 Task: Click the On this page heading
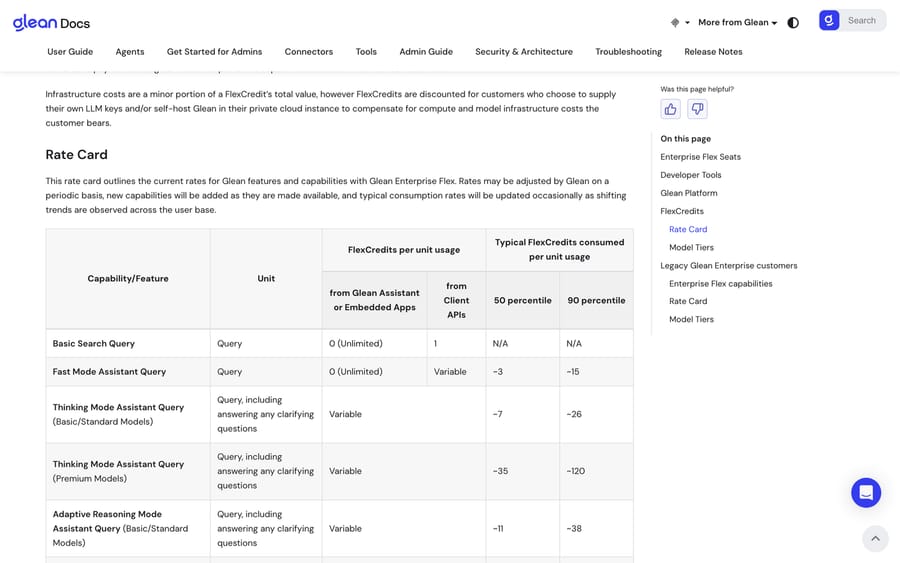685,138
